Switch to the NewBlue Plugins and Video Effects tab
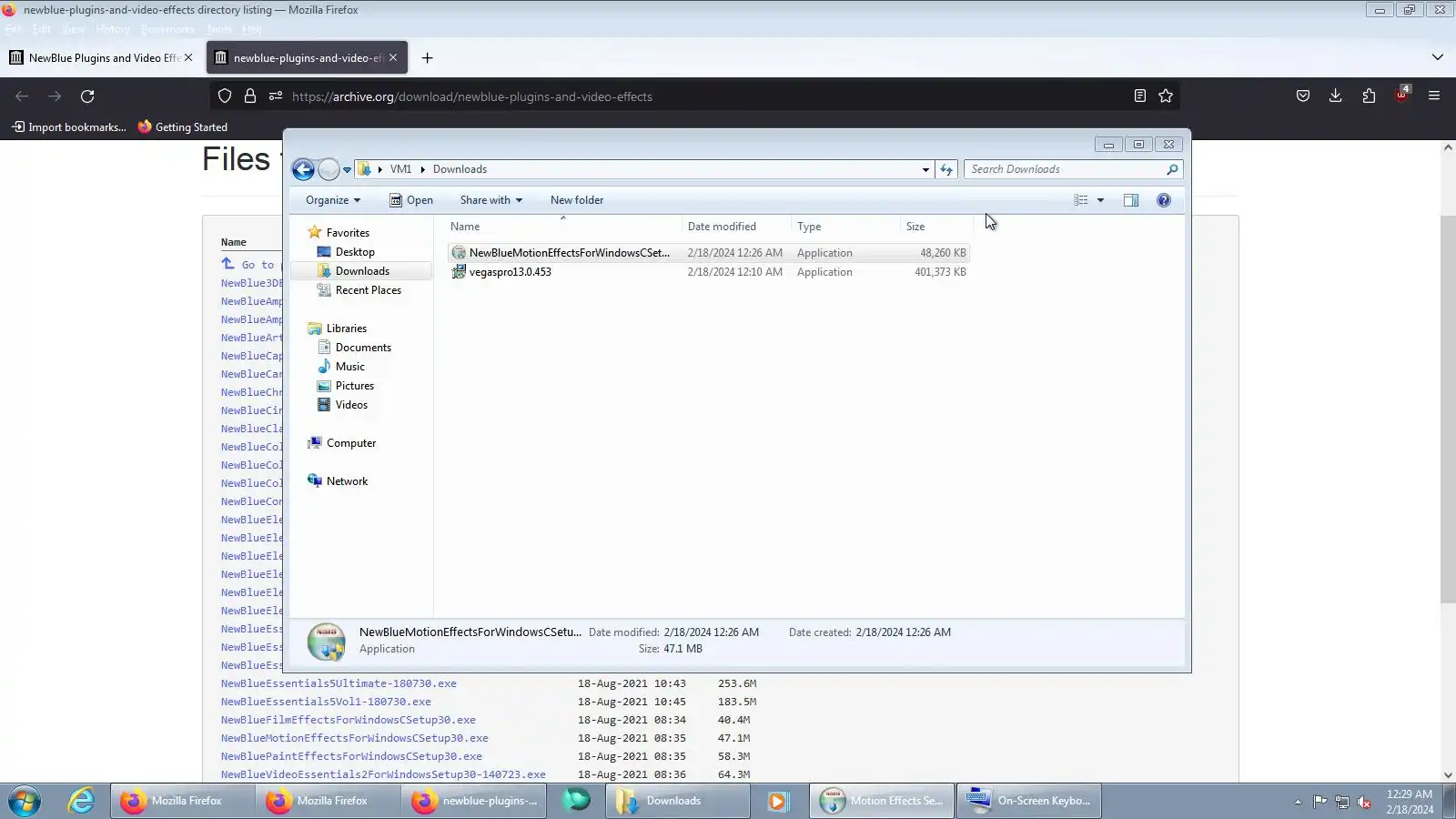 (101, 58)
